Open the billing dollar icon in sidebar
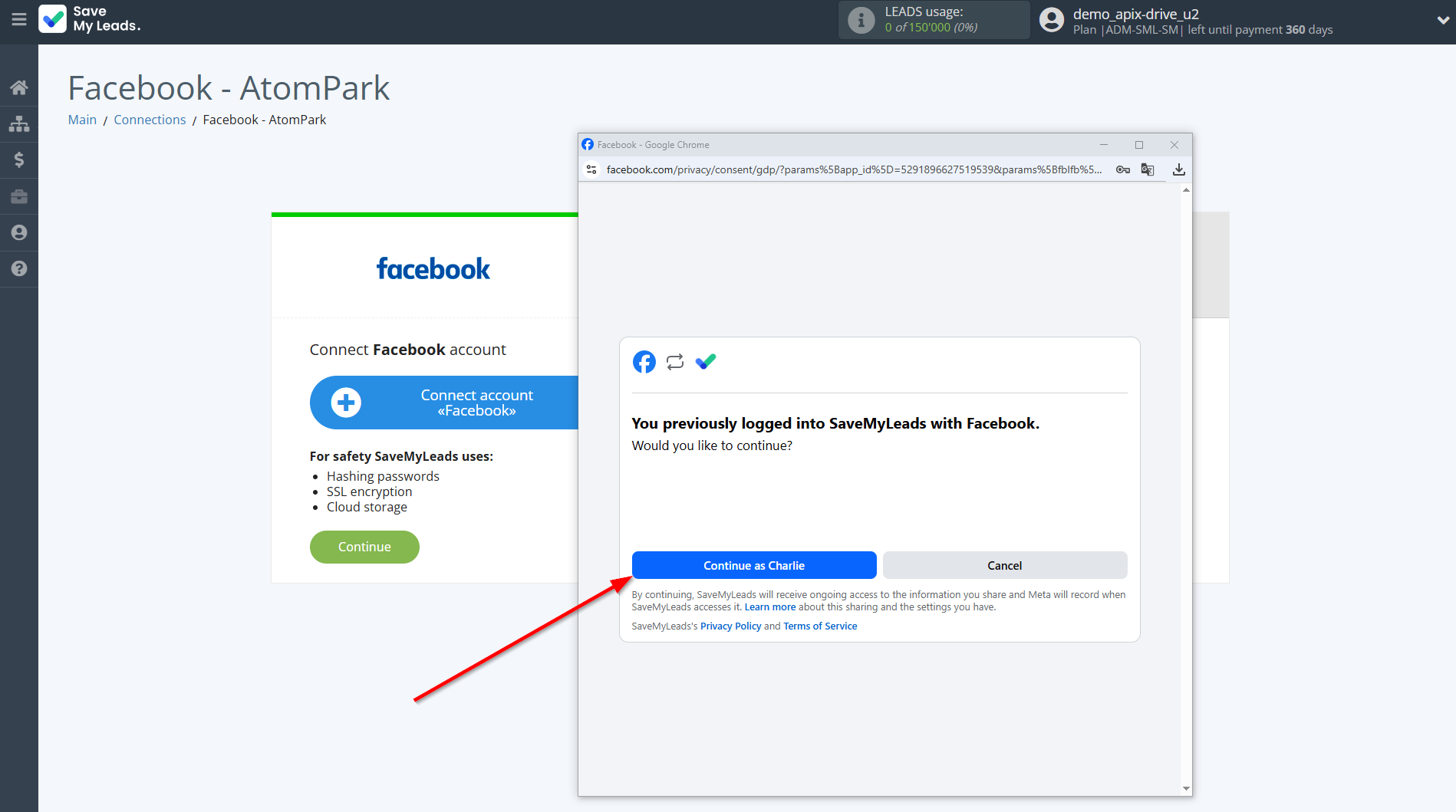1456x812 pixels. click(x=19, y=159)
